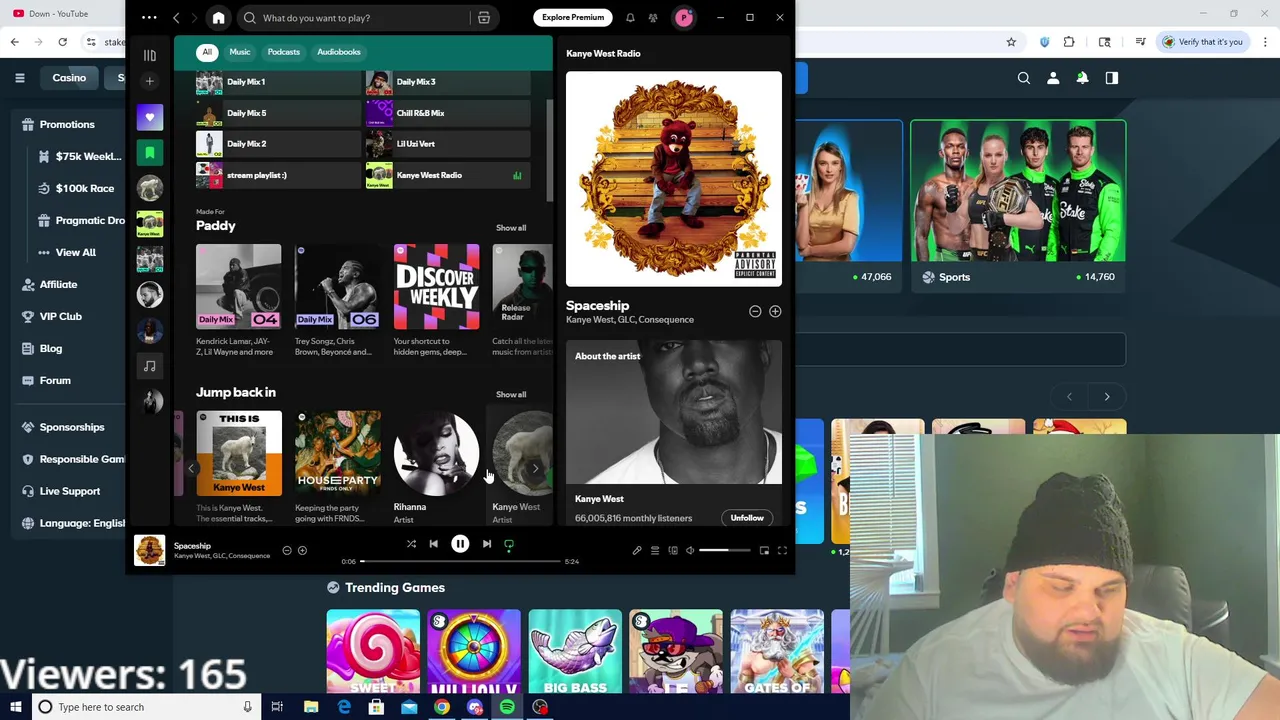
Task: Open Live Support in Stake sidebar
Action: (70, 491)
